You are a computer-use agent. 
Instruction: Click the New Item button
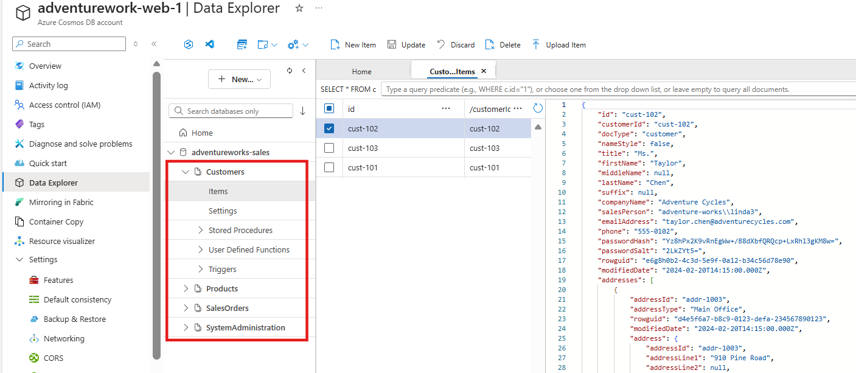(x=353, y=45)
